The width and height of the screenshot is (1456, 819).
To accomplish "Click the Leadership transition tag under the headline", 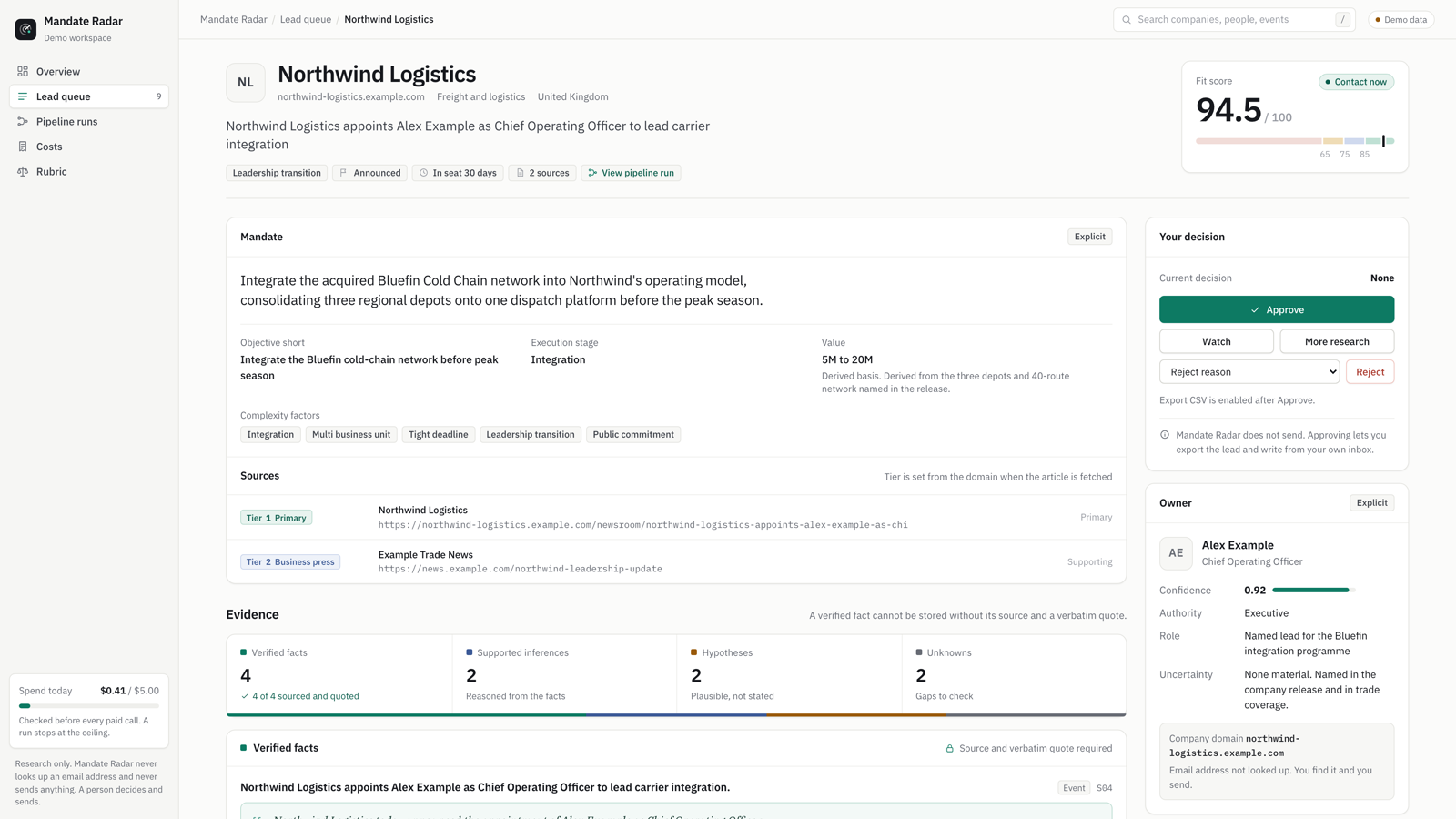I will tap(277, 173).
